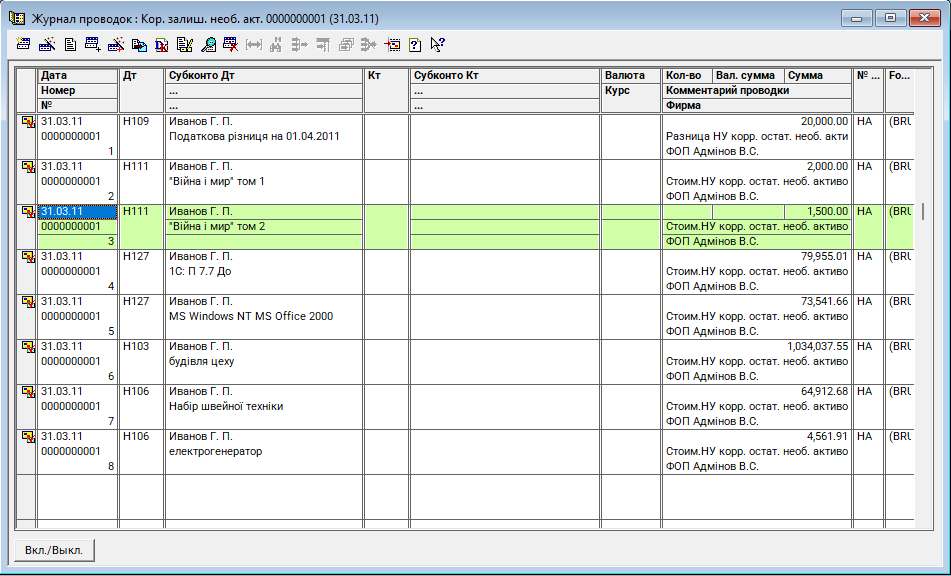This screenshot has height=576, width=951.
Task: Click the table icon with plus sign
Action: click(x=93, y=44)
